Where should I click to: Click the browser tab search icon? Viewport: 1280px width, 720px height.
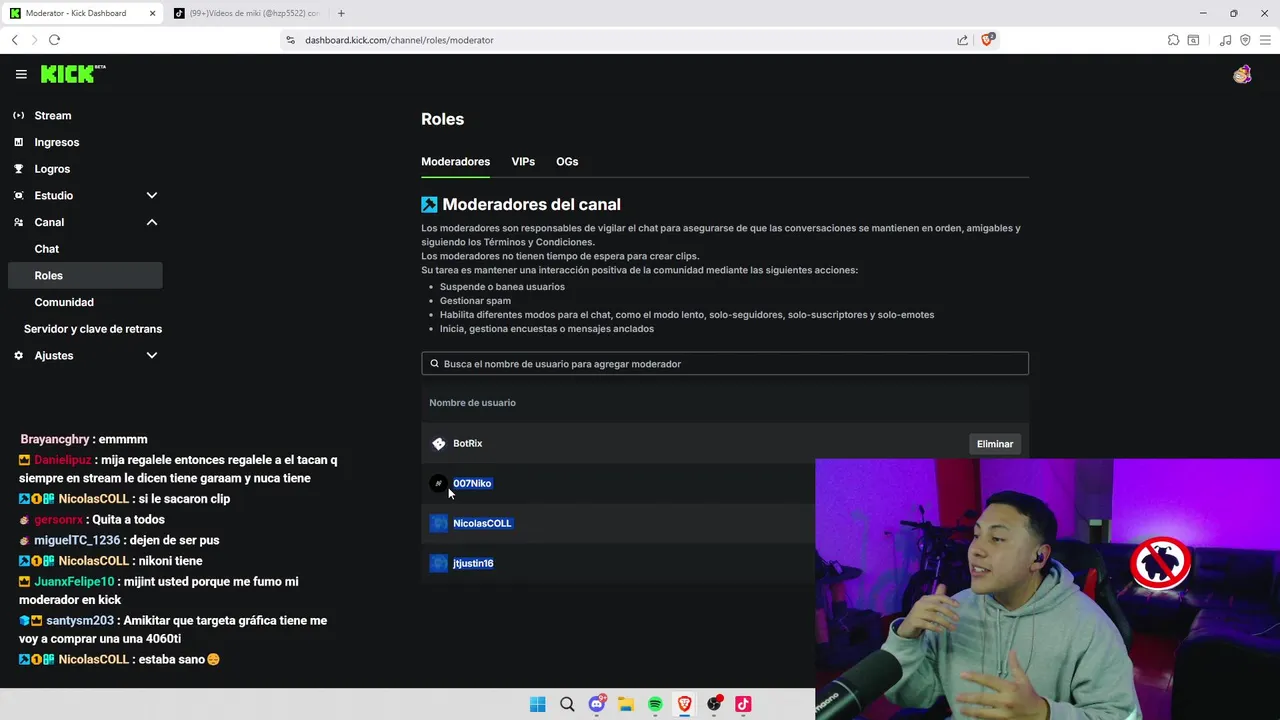[1193, 40]
